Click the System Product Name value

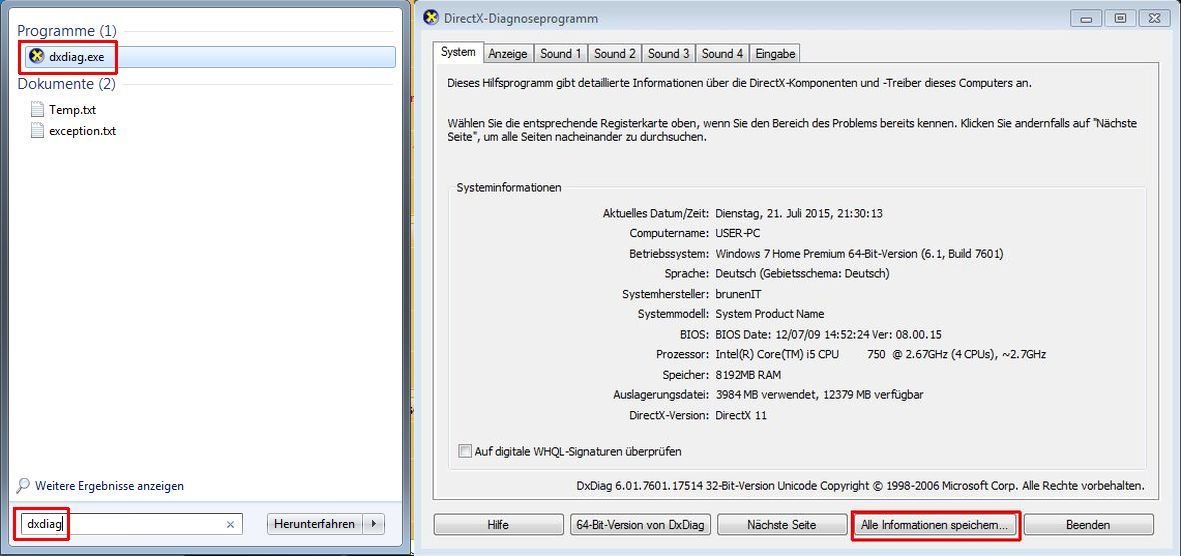click(x=769, y=314)
